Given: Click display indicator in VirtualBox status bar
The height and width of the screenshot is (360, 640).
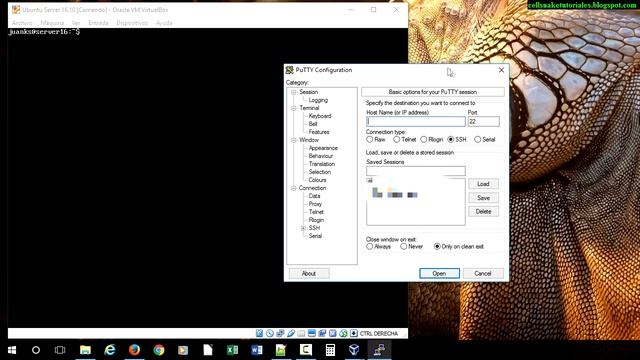Looking at the screenshot, I should coord(312,333).
